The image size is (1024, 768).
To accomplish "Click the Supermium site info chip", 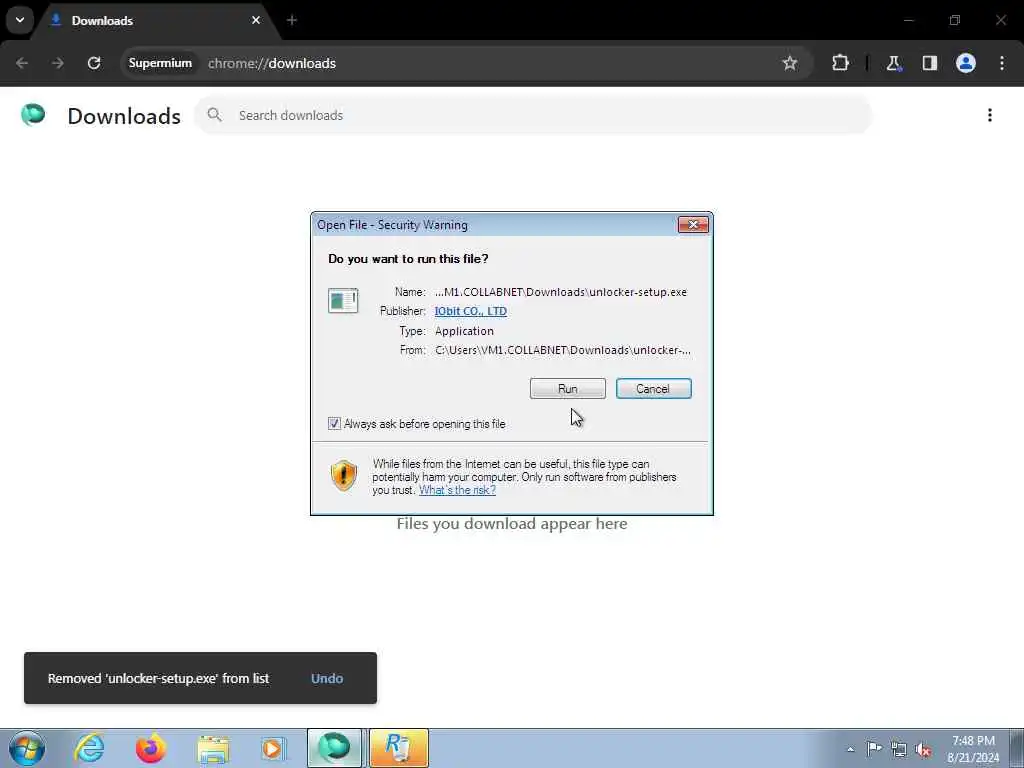I will [160, 63].
